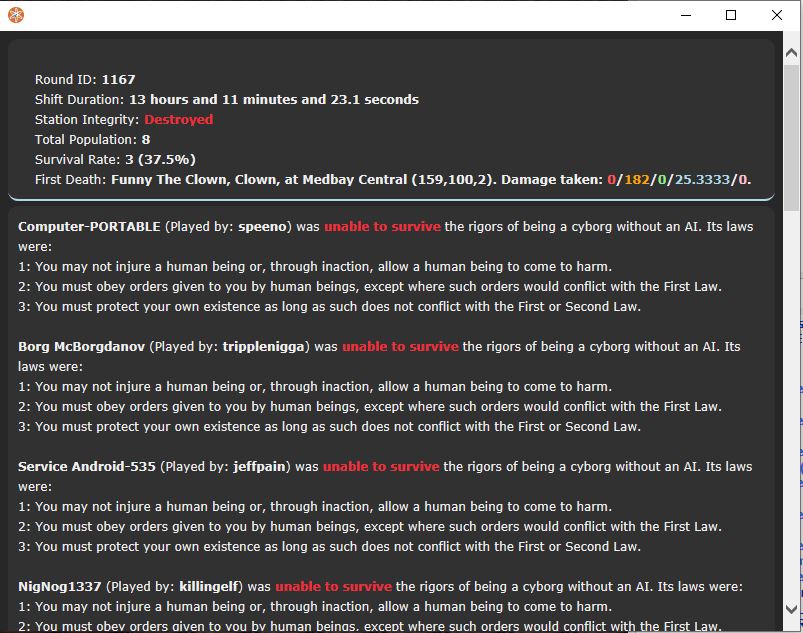Click unable to survive in Service Android-535 entry
Screen dimensions: 803x633
(381, 467)
